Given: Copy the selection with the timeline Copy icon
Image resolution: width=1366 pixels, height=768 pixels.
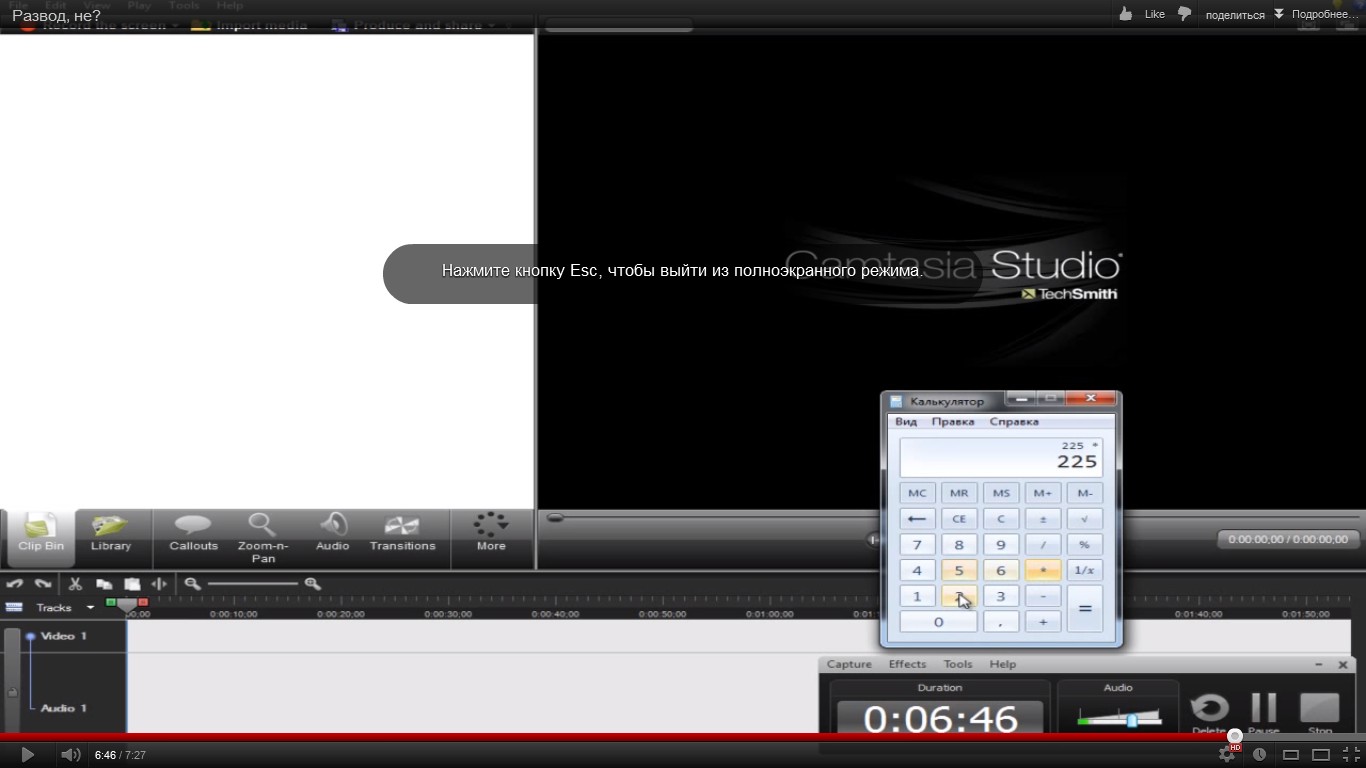Looking at the screenshot, I should point(103,584).
